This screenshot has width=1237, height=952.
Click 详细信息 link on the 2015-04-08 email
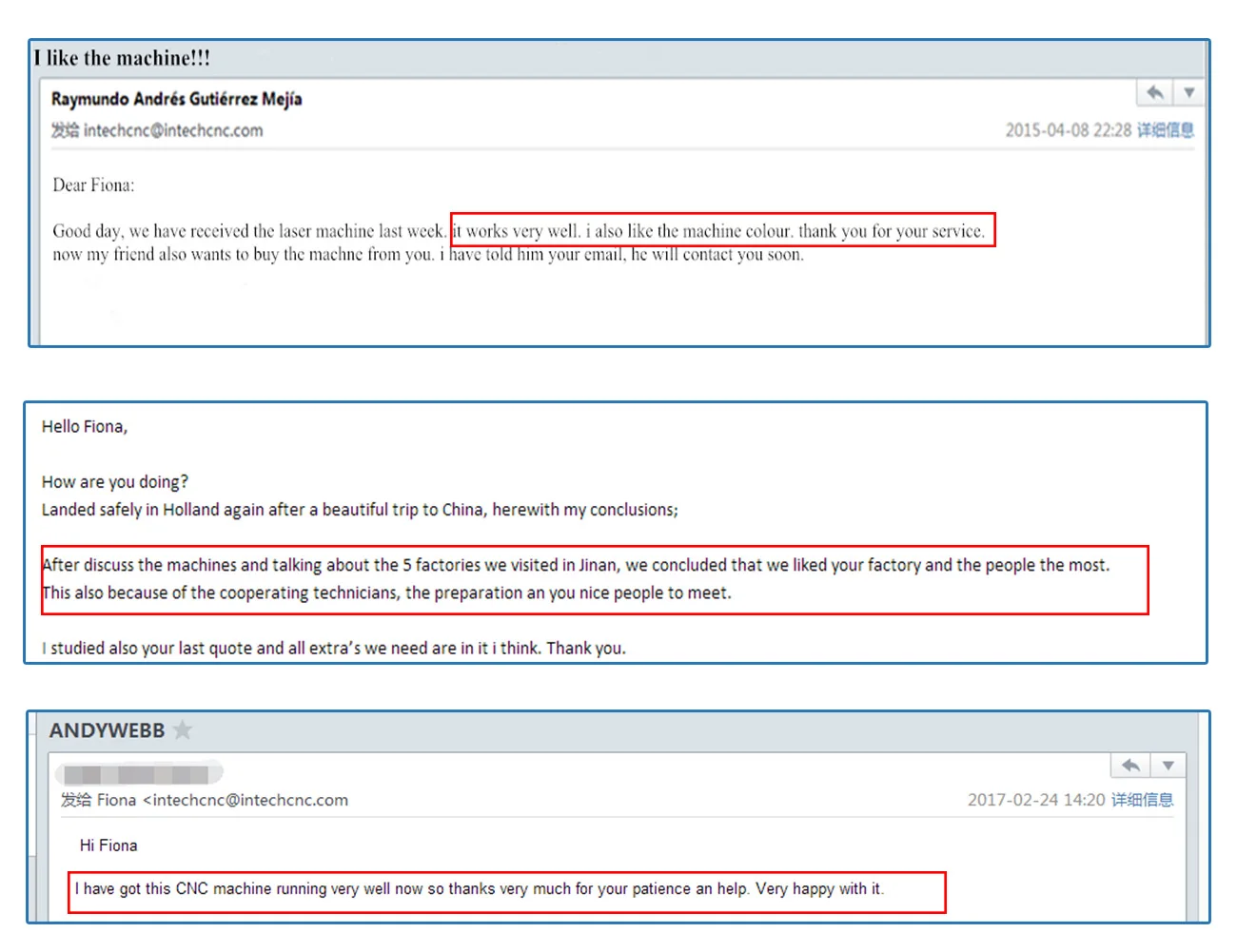click(1166, 130)
